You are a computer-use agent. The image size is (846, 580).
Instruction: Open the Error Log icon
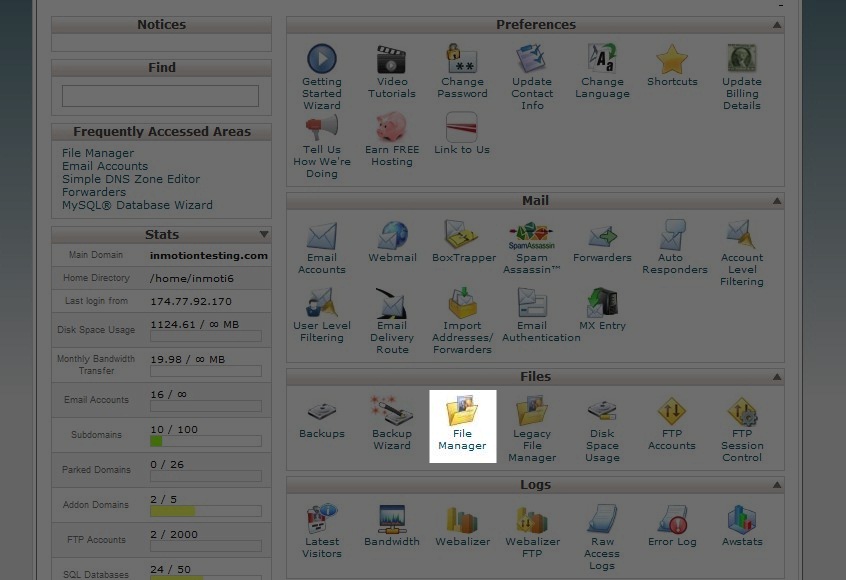pos(672,519)
